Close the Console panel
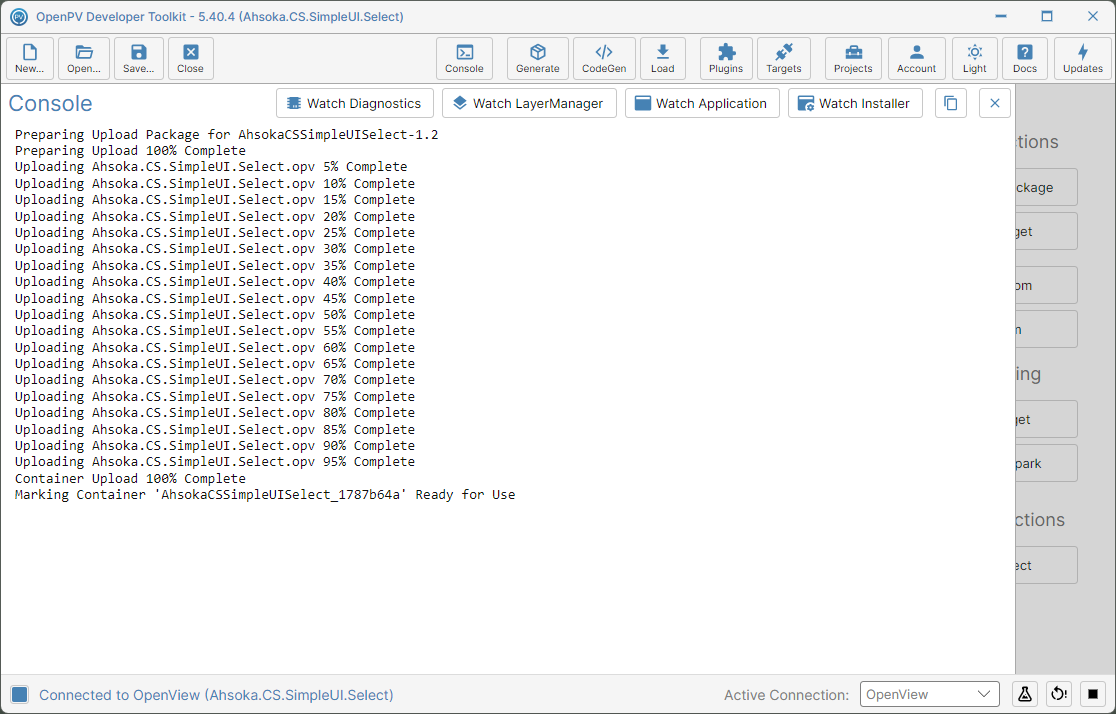 click(995, 103)
